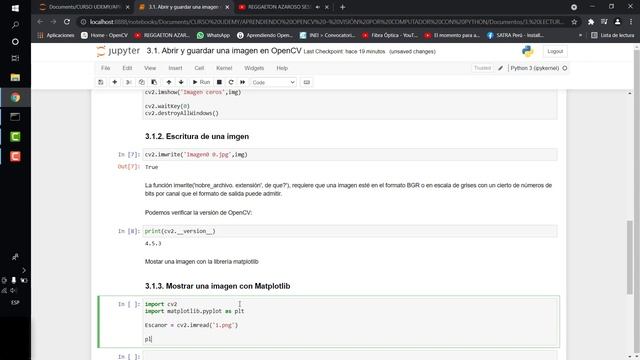Restart the kernel from the toolbar
This screenshot has height=360, width=640.
(x=231, y=82)
